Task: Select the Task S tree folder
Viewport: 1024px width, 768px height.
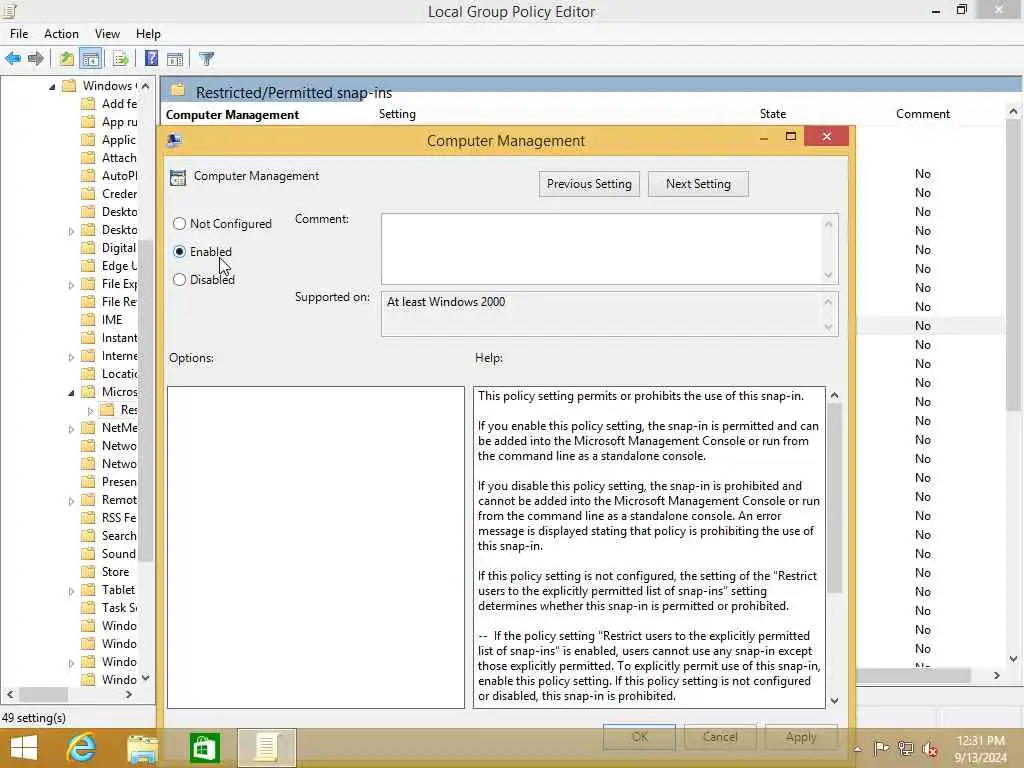Action: 119,608
